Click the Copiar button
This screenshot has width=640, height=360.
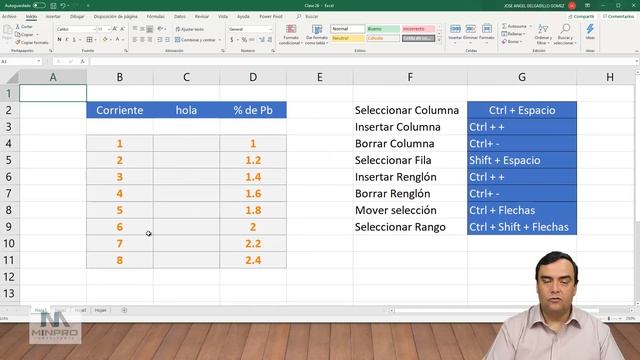[x=24, y=34]
